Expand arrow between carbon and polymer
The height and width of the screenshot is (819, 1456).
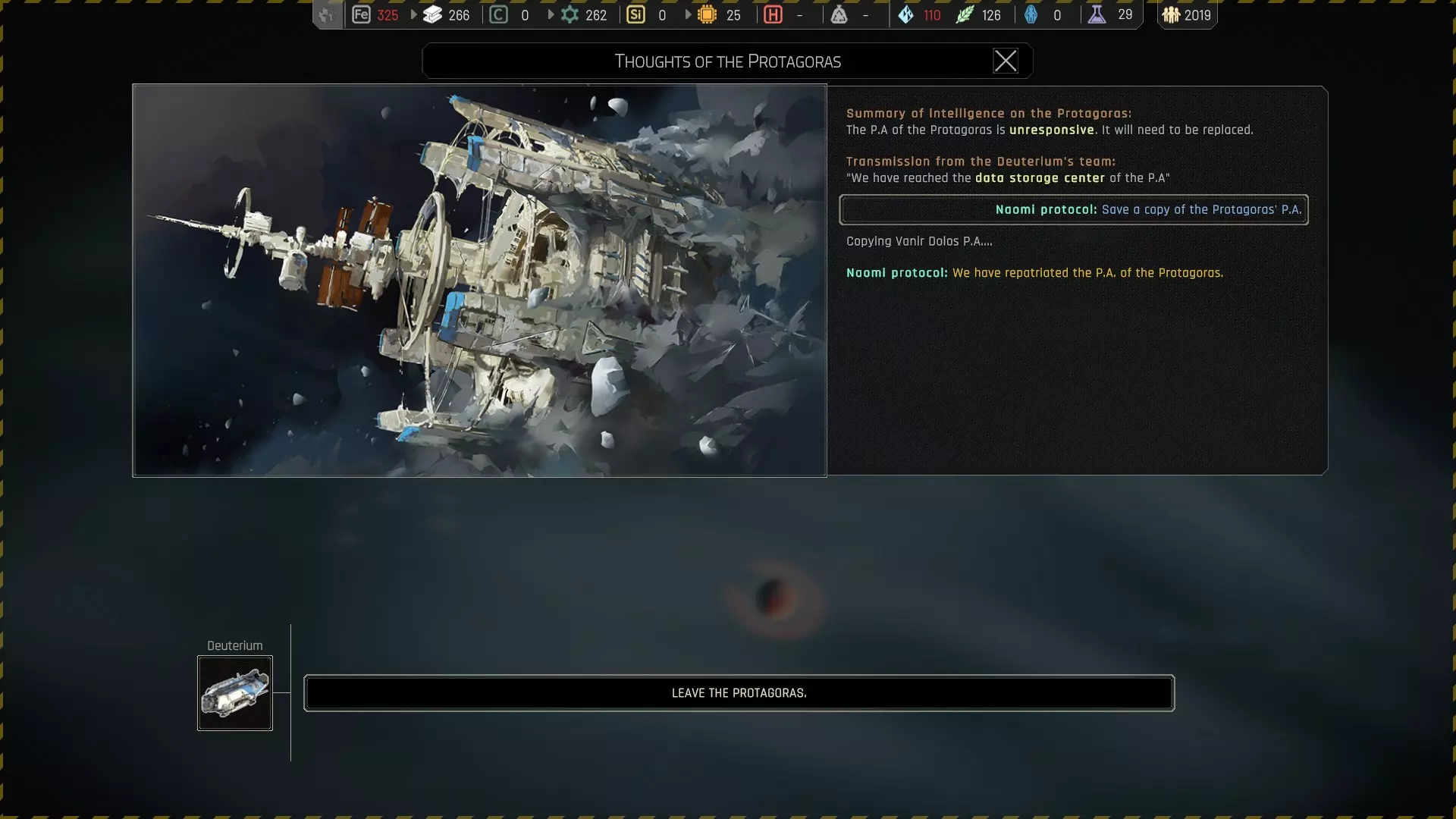(x=551, y=14)
